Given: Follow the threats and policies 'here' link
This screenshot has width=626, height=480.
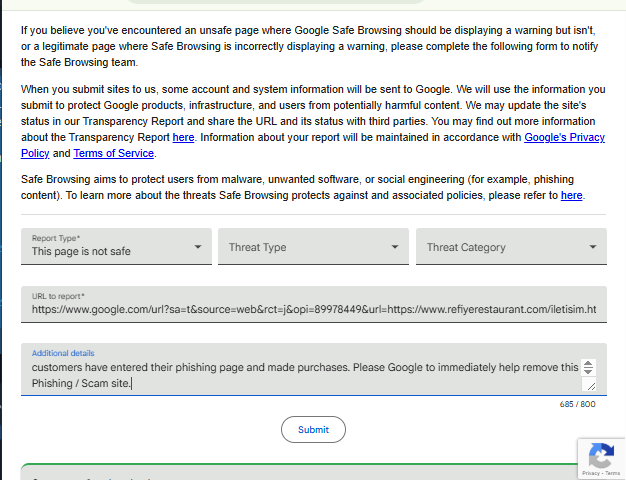Looking at the screenshot, I should click(571, 196).
